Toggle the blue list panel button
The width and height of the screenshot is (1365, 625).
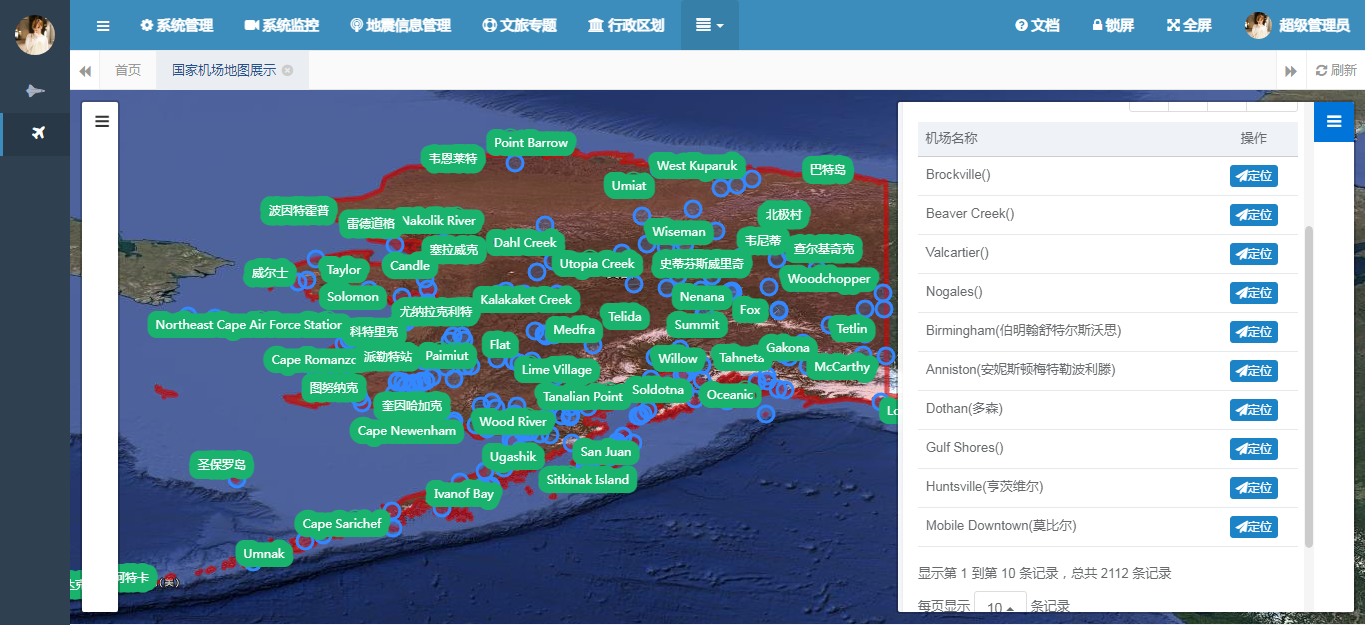coord(1333,121)
